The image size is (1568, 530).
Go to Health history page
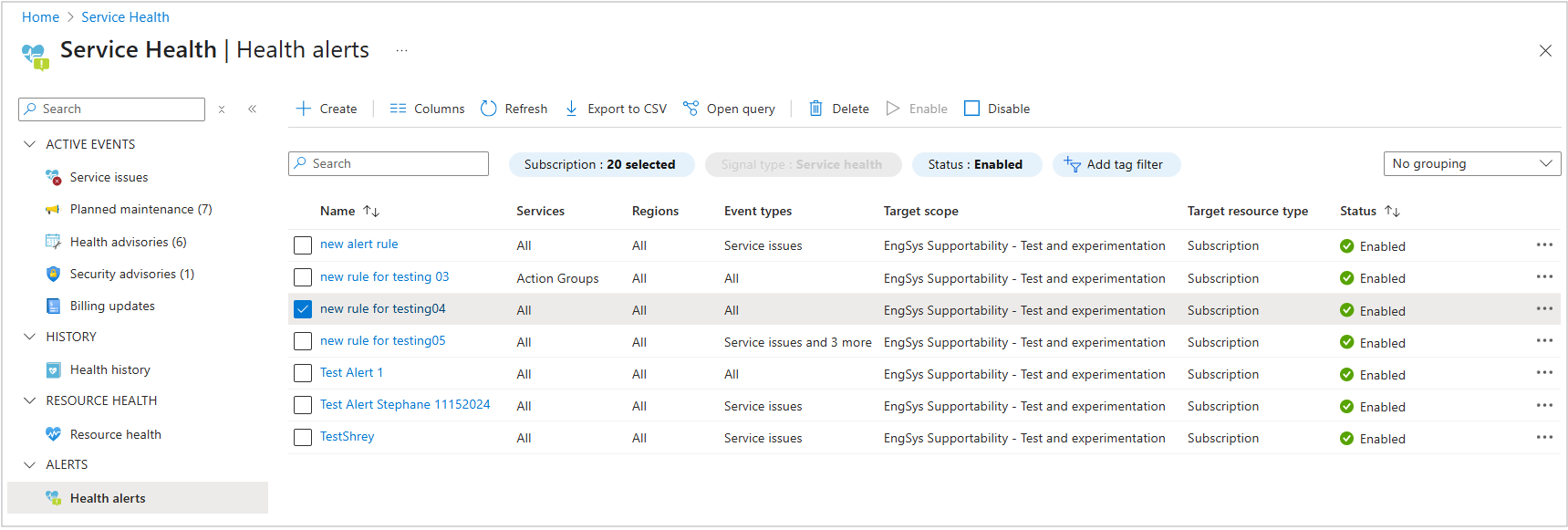click(109, 369)
